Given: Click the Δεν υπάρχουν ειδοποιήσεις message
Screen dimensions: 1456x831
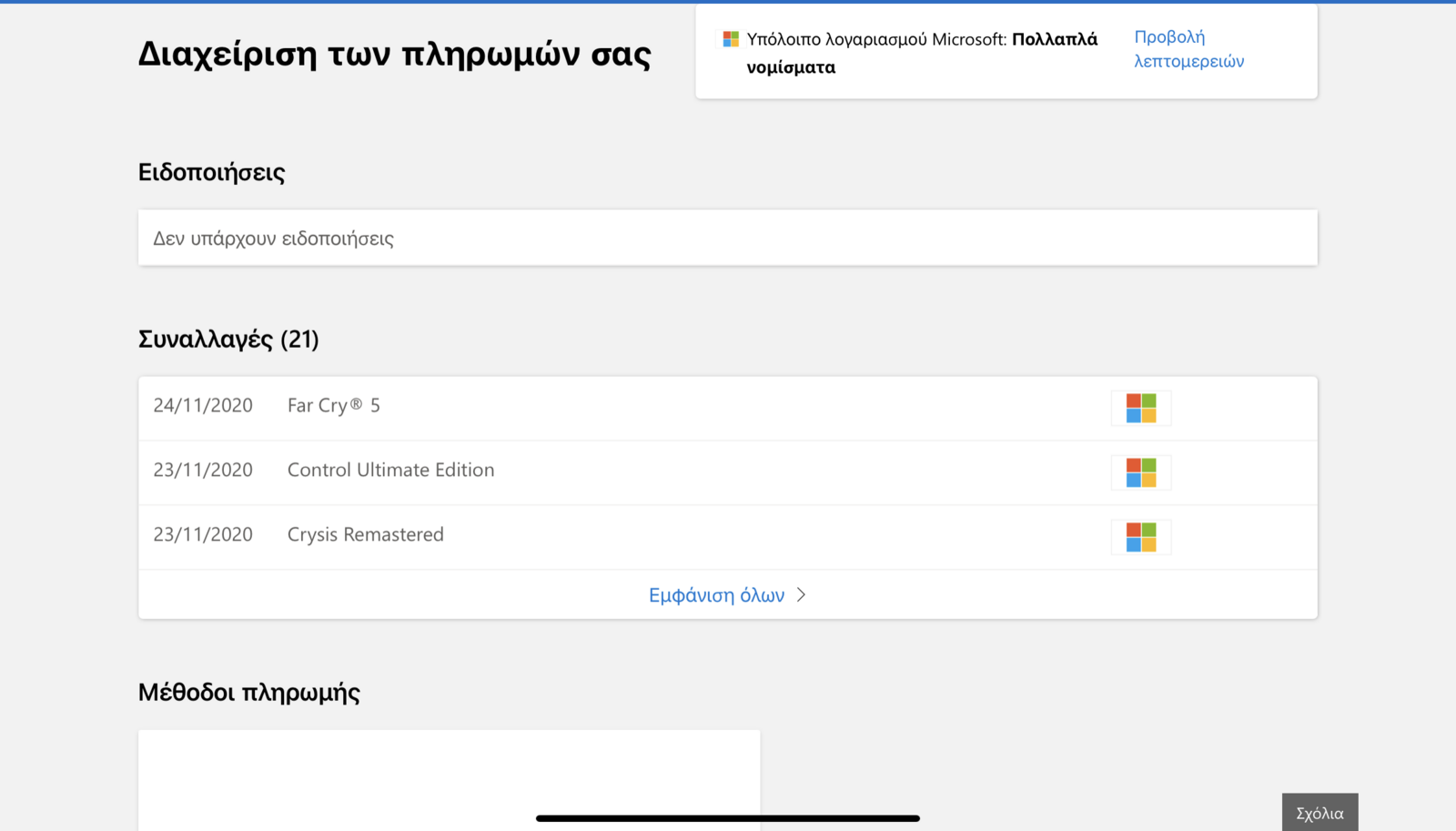Looking at the screenshot, I should click(x=273, y=238).
